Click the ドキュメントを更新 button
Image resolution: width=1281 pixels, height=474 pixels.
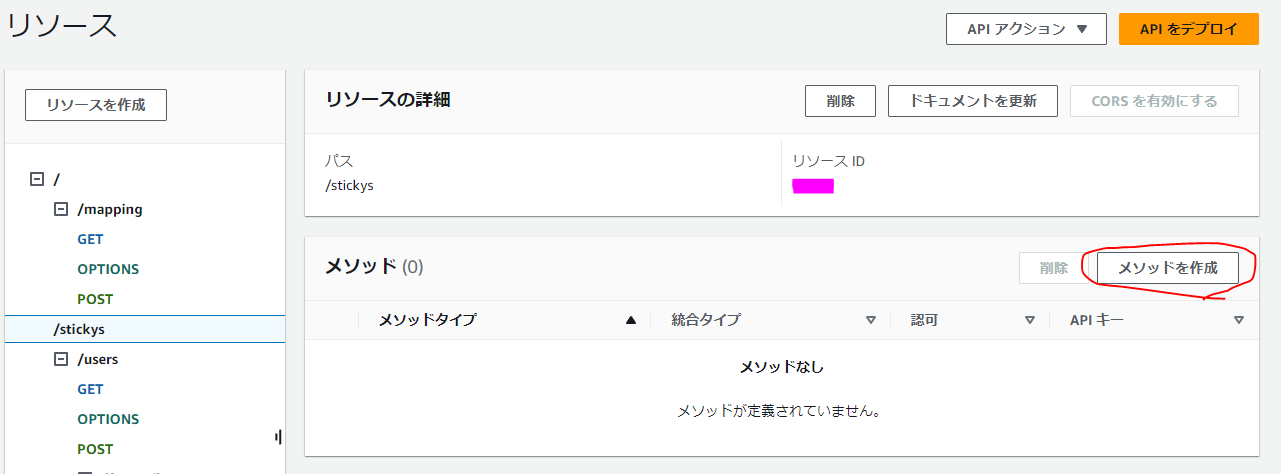point(972,101)
